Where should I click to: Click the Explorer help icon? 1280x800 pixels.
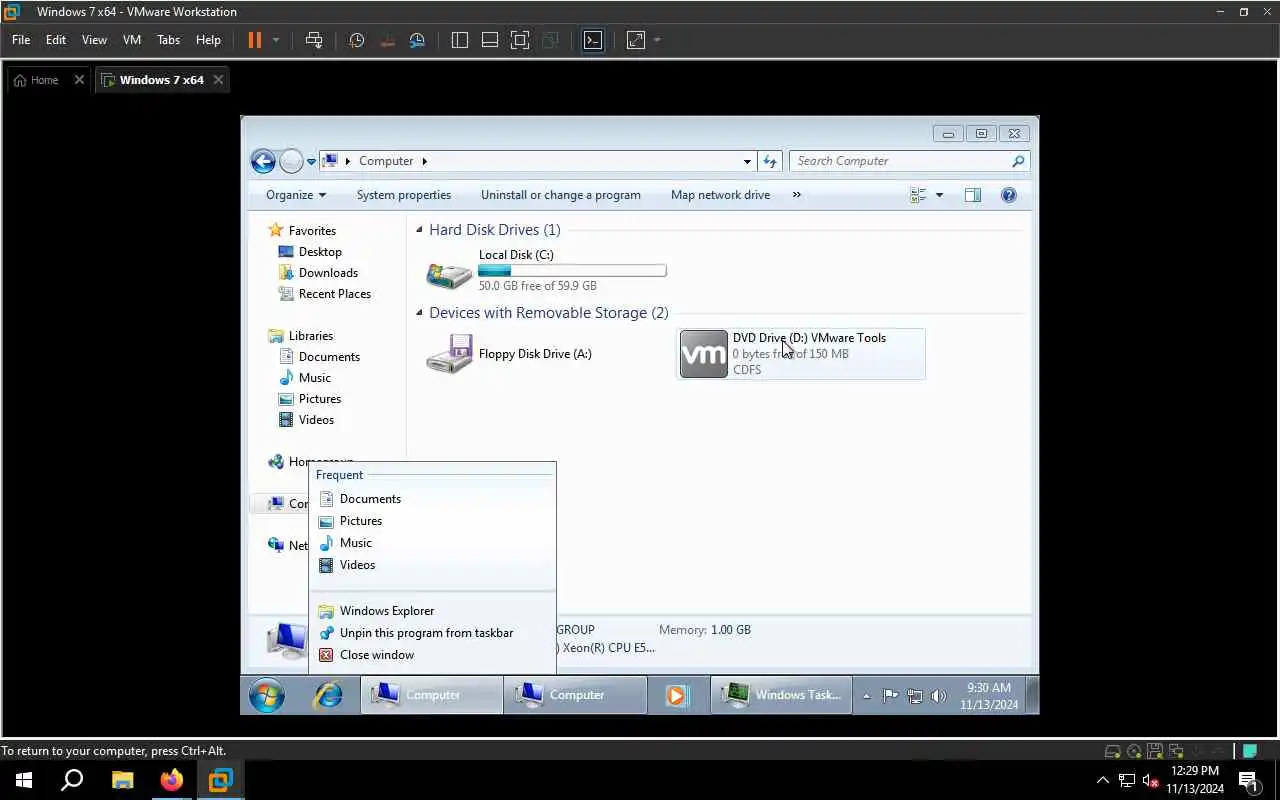point(1009,195)
